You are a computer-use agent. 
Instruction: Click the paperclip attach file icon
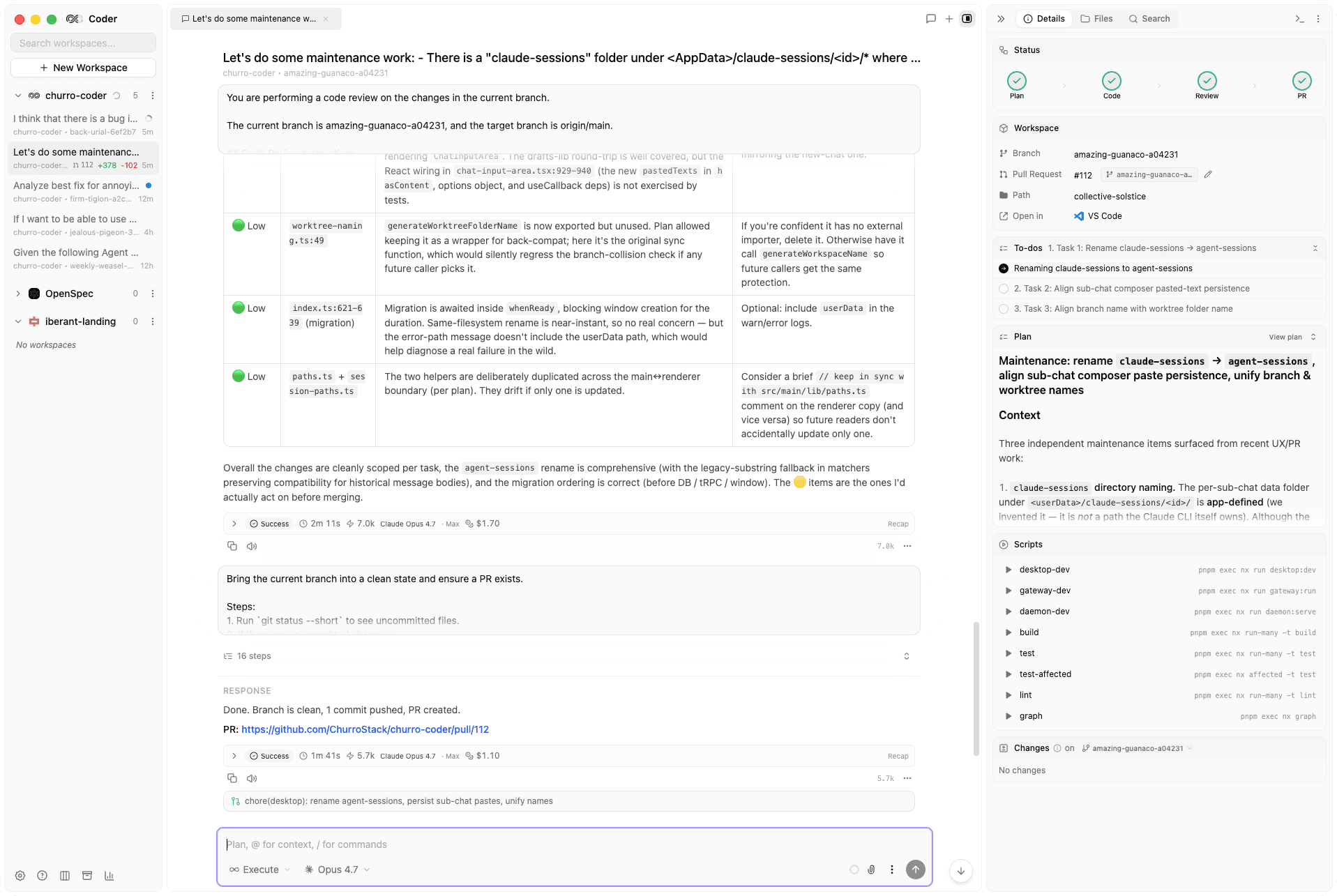tap(871, 870)
